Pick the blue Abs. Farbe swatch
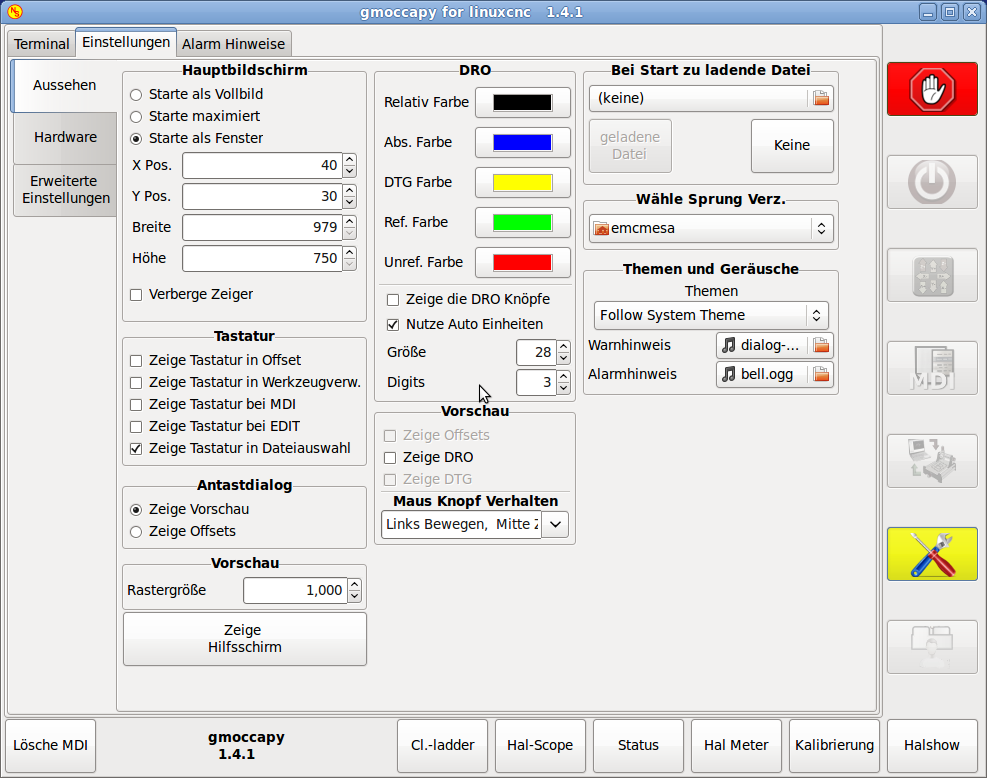 point(522,143)
